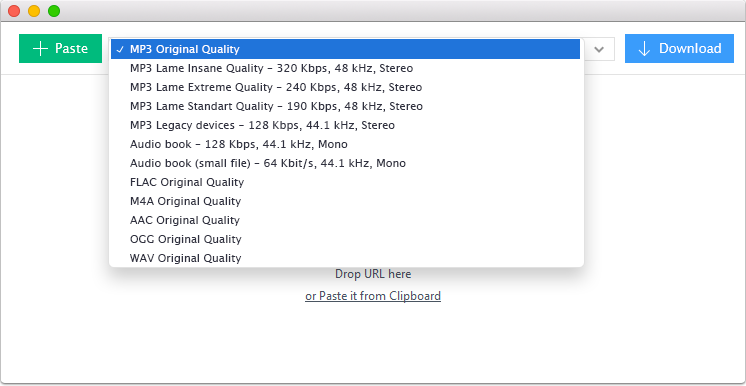Click the green Paste button
The height and width of the screenshot is (386, 746).
[x=60, y=49]
